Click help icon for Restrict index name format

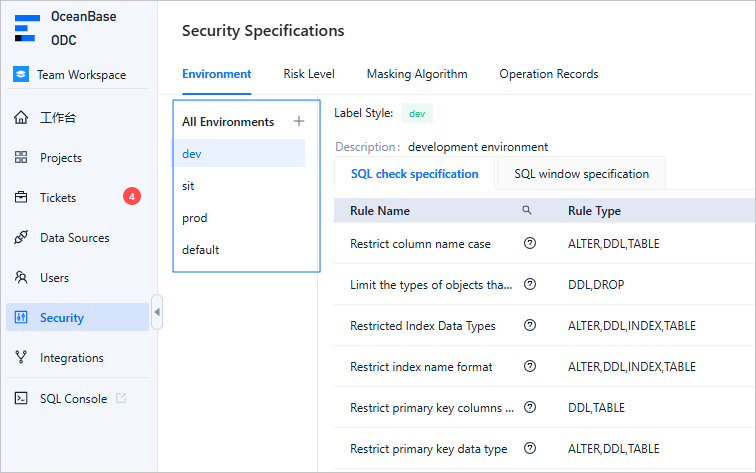[530, 366]
